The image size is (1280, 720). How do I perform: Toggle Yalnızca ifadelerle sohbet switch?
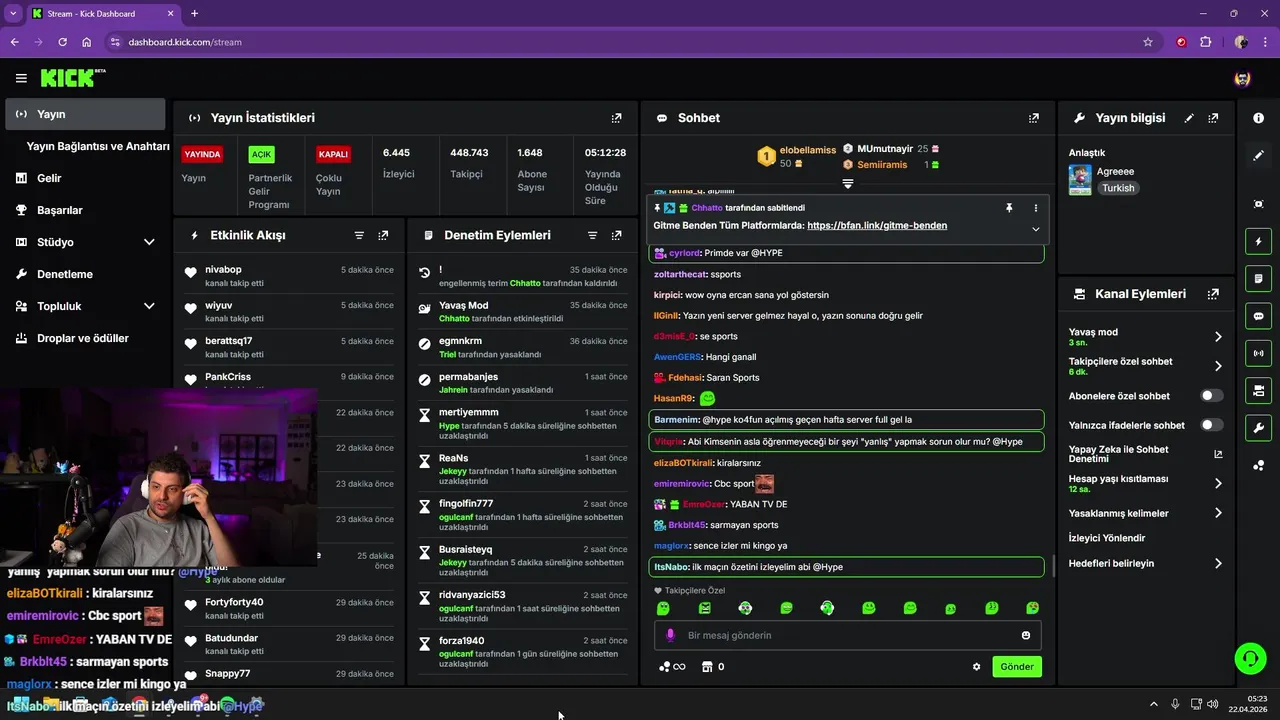pos(1211,425)
